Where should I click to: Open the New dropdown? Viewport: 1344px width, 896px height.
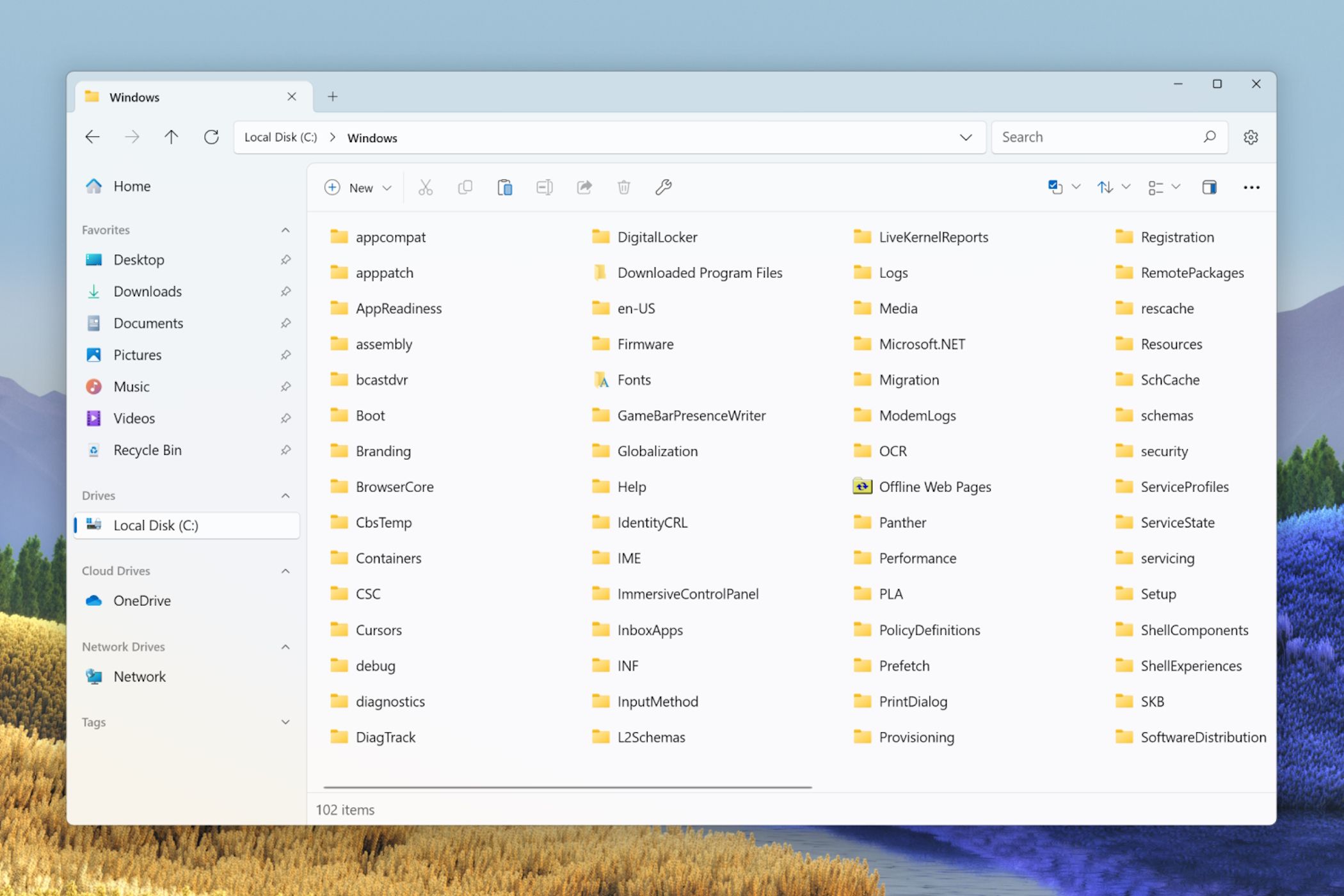click(x=358, y=188)
